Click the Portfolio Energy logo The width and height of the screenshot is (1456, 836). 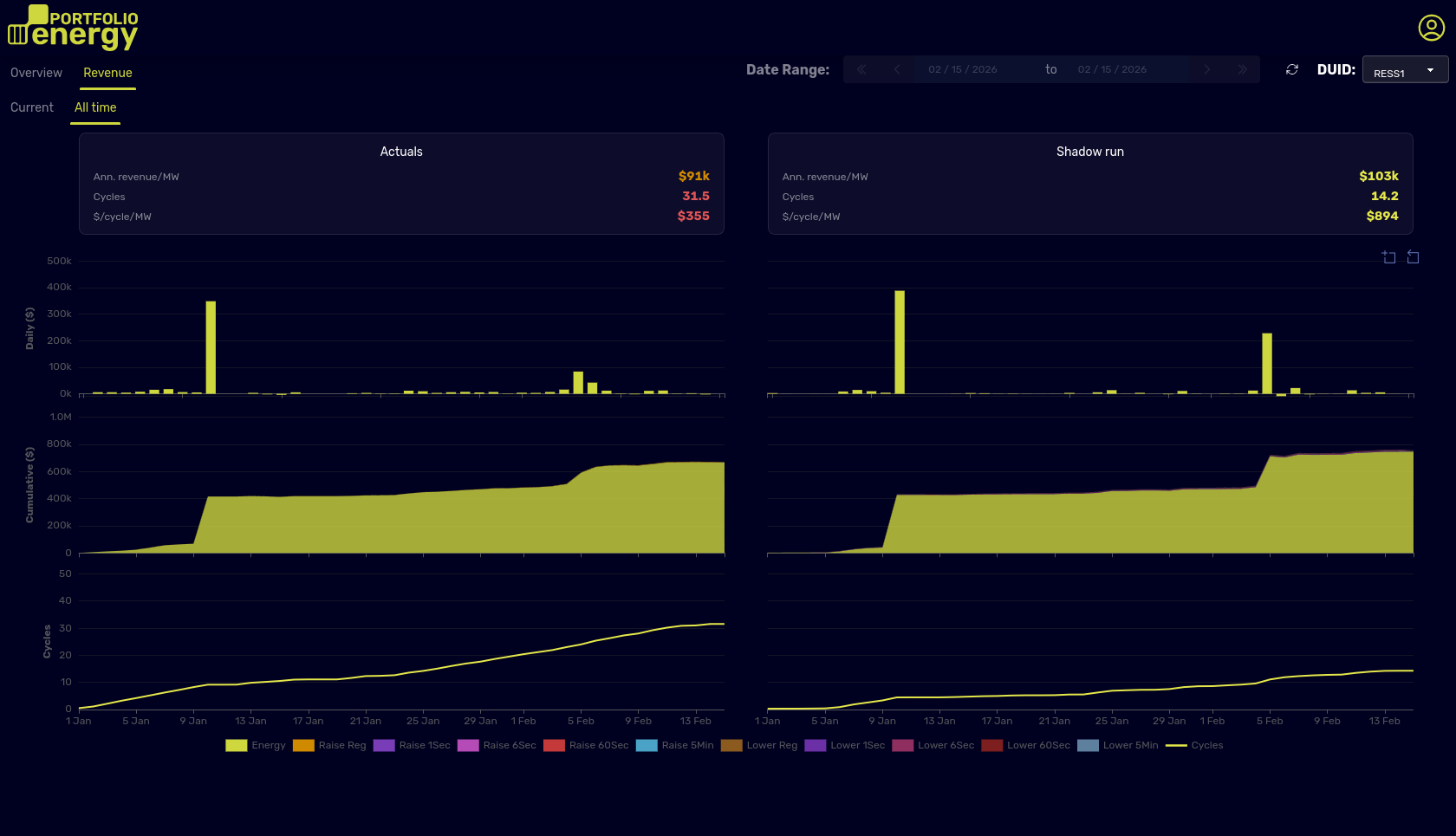pos(73,27)
